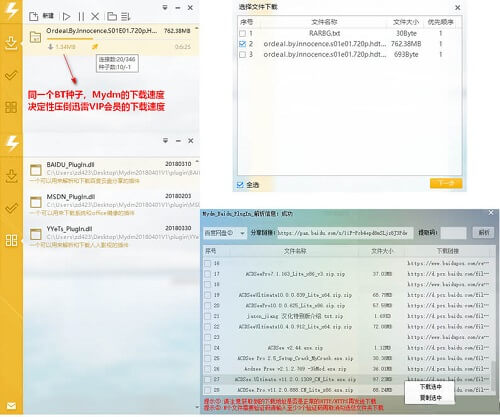Select BAIDU_Plugin.dll plugin row
Image resolution: width=500 pixels, height=417 pixels.
tap(112, 173)
